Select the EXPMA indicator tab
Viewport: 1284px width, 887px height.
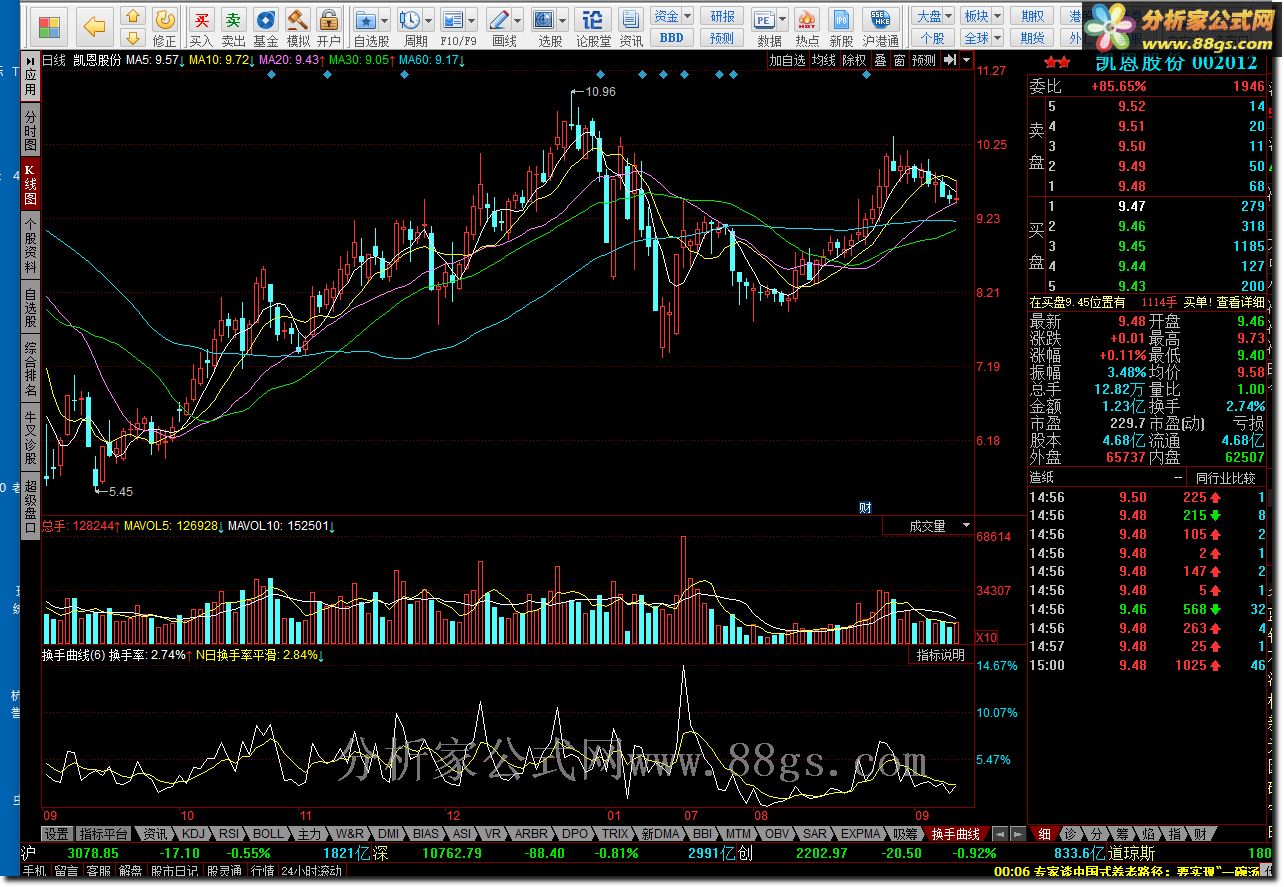(x=860, y=833)
